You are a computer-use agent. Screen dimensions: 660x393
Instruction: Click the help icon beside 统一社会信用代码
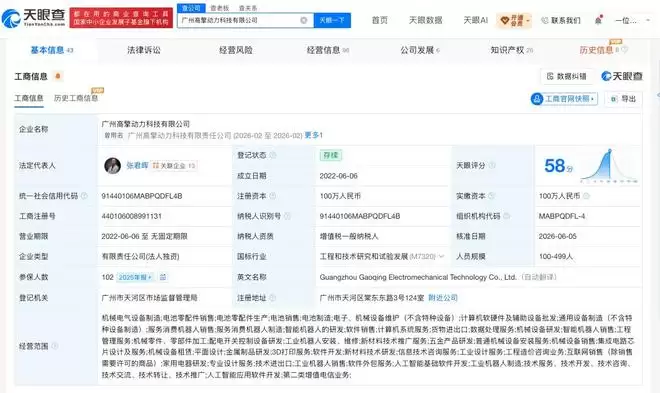84,196
